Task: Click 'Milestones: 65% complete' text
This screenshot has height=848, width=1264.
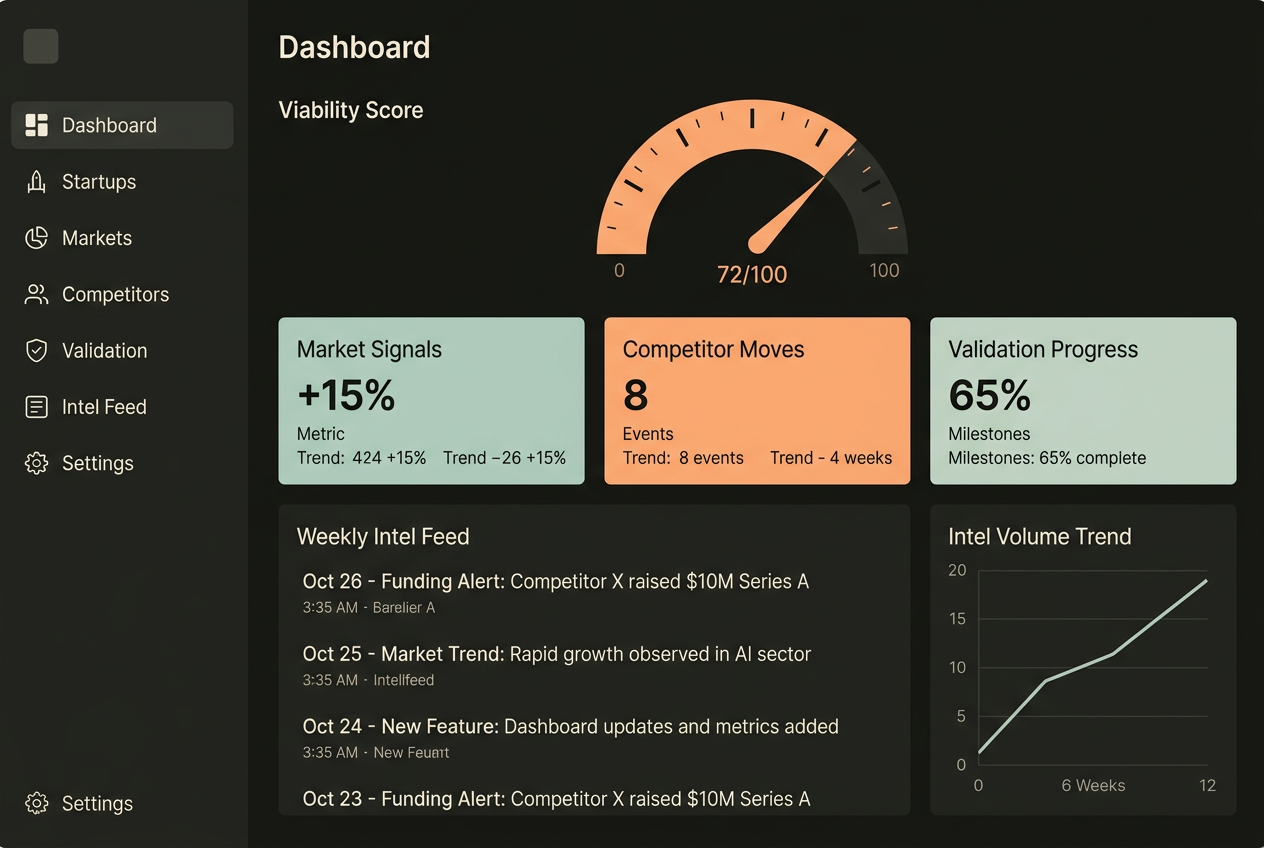Action: pyautogui.click(x=1047, y=458)
